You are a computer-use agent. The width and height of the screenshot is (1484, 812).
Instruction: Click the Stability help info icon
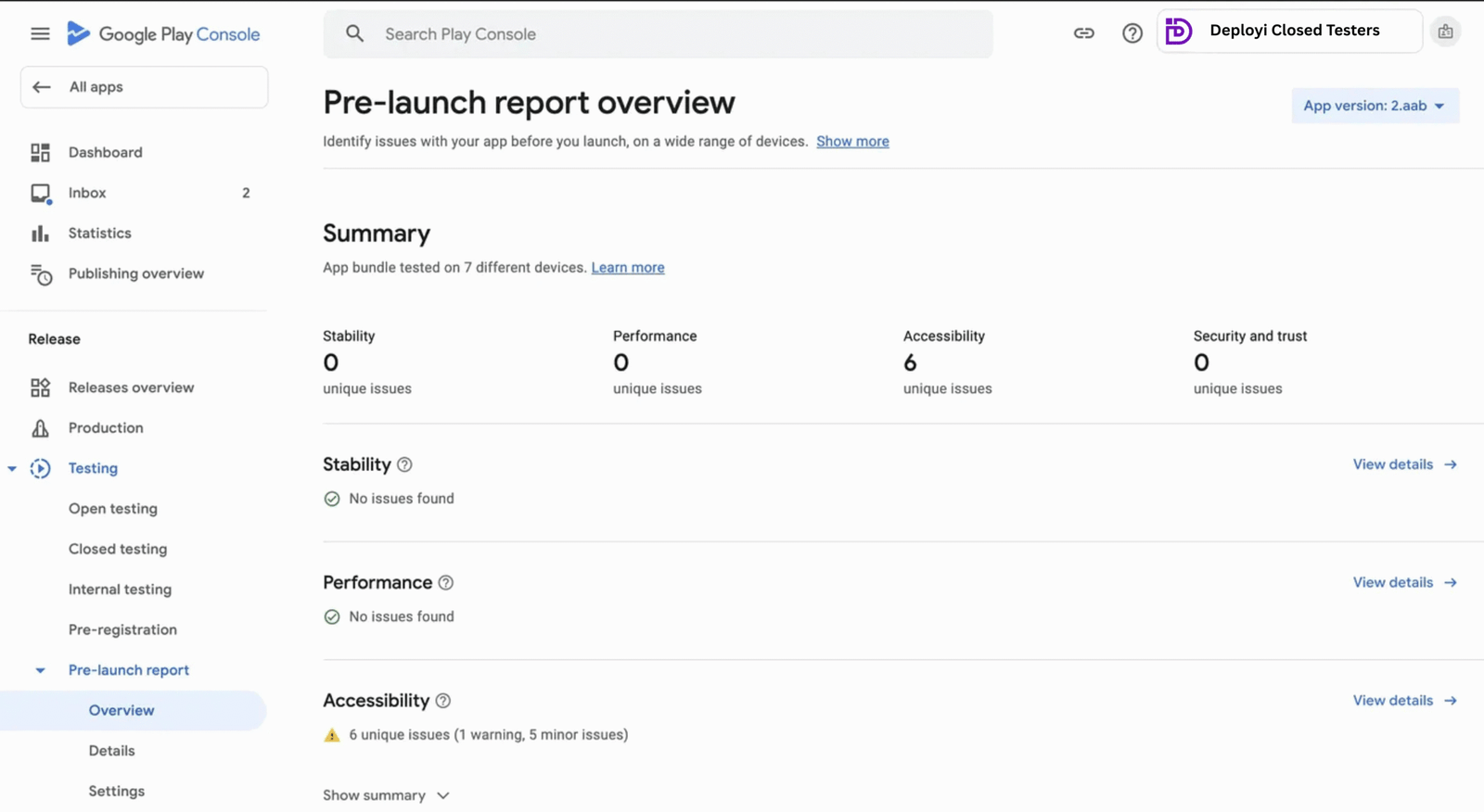pyautogui.click(x=404, y=464)
